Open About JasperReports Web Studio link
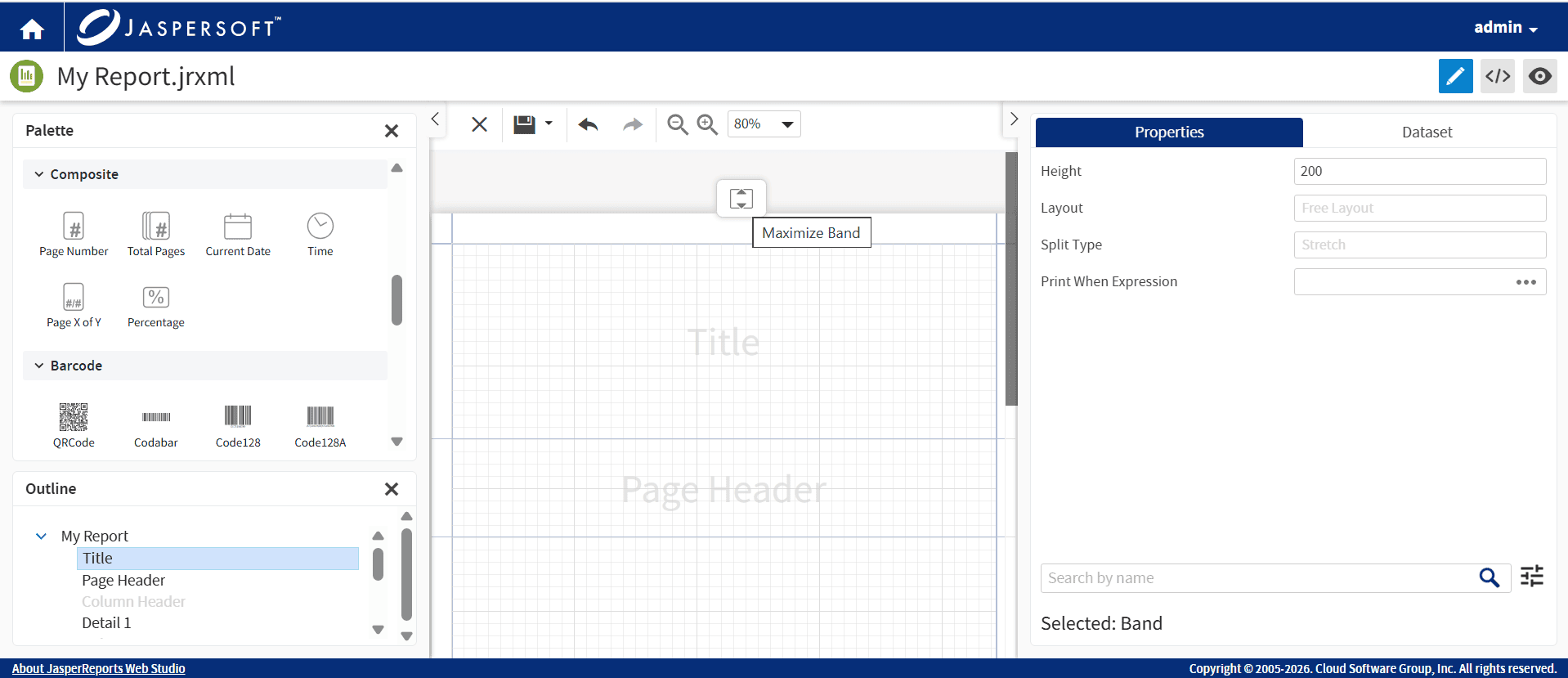 pos(98,668)
